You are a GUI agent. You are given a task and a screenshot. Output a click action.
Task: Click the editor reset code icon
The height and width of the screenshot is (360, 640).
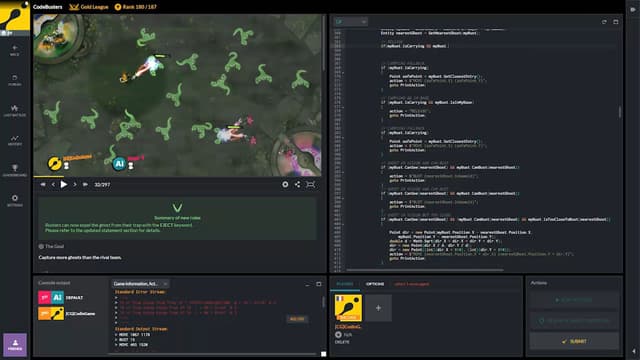point(604,22)
